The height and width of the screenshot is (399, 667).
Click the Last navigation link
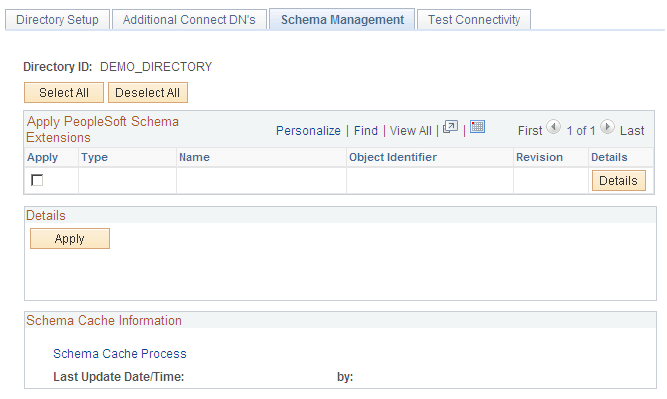point(632,131)
